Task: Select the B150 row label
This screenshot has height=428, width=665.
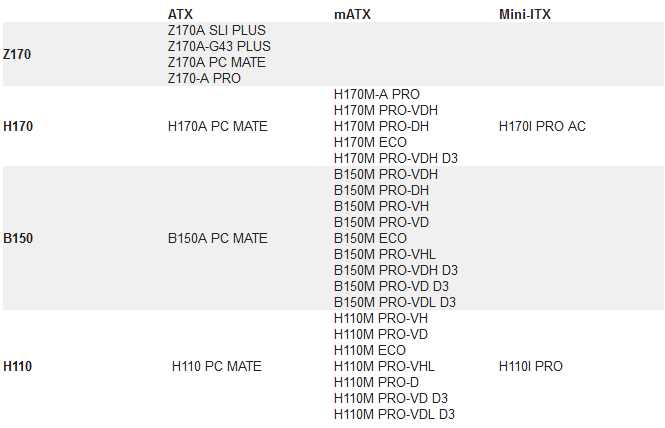Action: [x=17, y=238]
